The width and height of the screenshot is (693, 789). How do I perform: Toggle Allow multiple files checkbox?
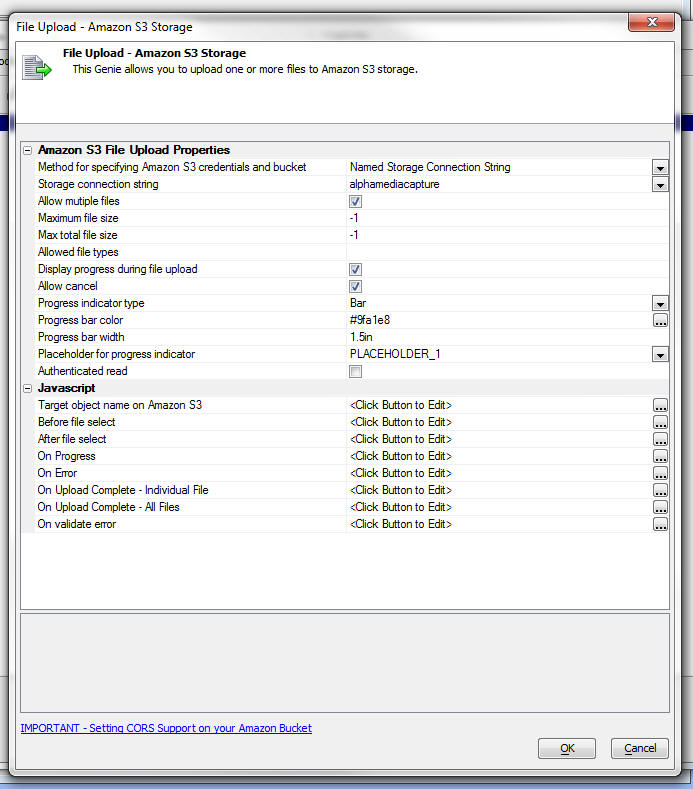(355, 201)
